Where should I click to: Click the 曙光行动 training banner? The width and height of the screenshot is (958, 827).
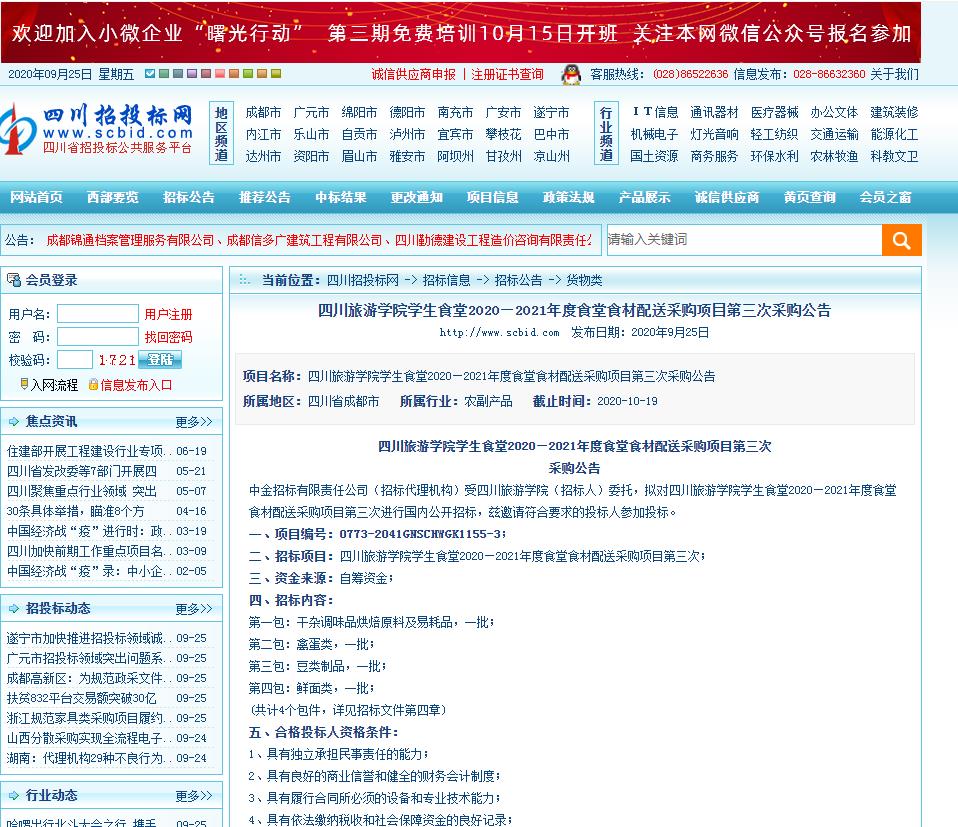pyautogui.click(x=461, y=32)
